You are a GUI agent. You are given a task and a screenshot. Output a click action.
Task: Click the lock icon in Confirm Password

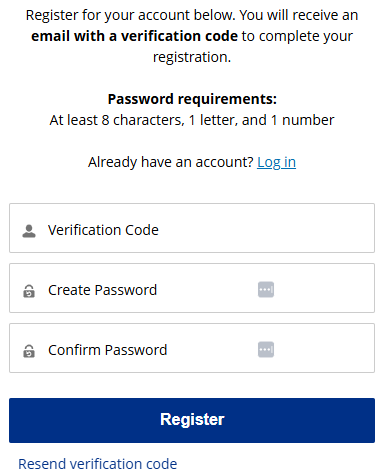click(29, 351)
